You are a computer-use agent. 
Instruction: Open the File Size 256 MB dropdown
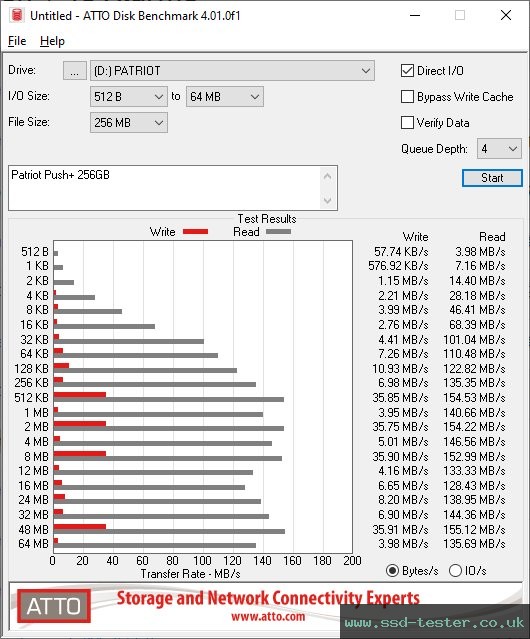pos(128,123)
